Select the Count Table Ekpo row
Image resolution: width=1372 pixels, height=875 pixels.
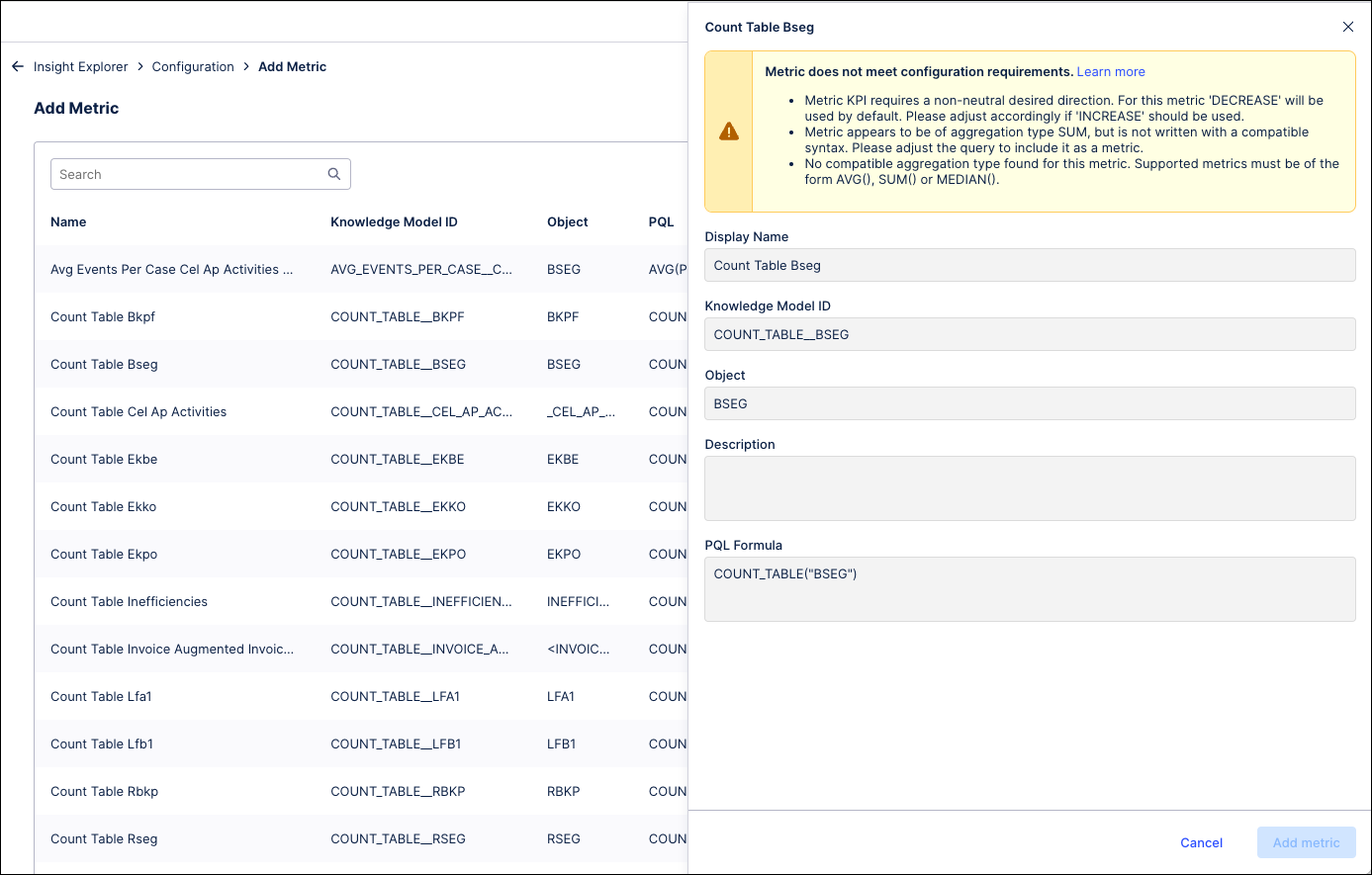pyautogui.click(x=361, y=554)
